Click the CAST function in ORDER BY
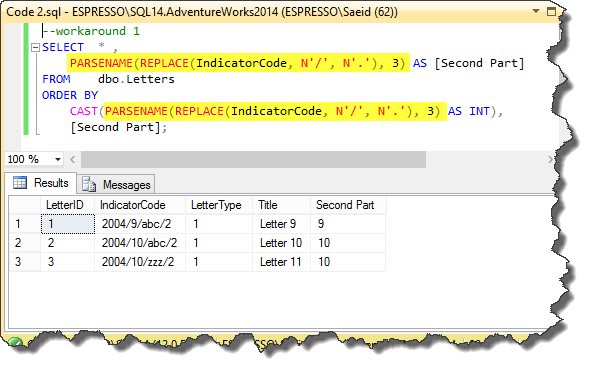Image resolution: width=595 pixels, height=375 pixels. coord(83,111)
